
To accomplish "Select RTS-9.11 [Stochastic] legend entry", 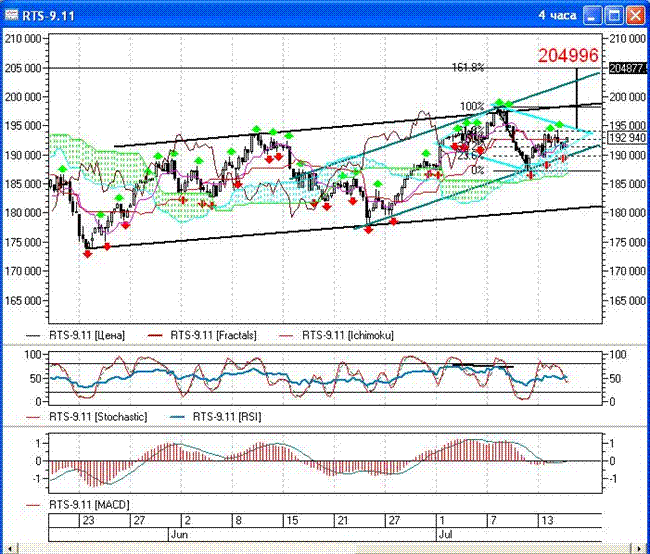I will 86,416.
